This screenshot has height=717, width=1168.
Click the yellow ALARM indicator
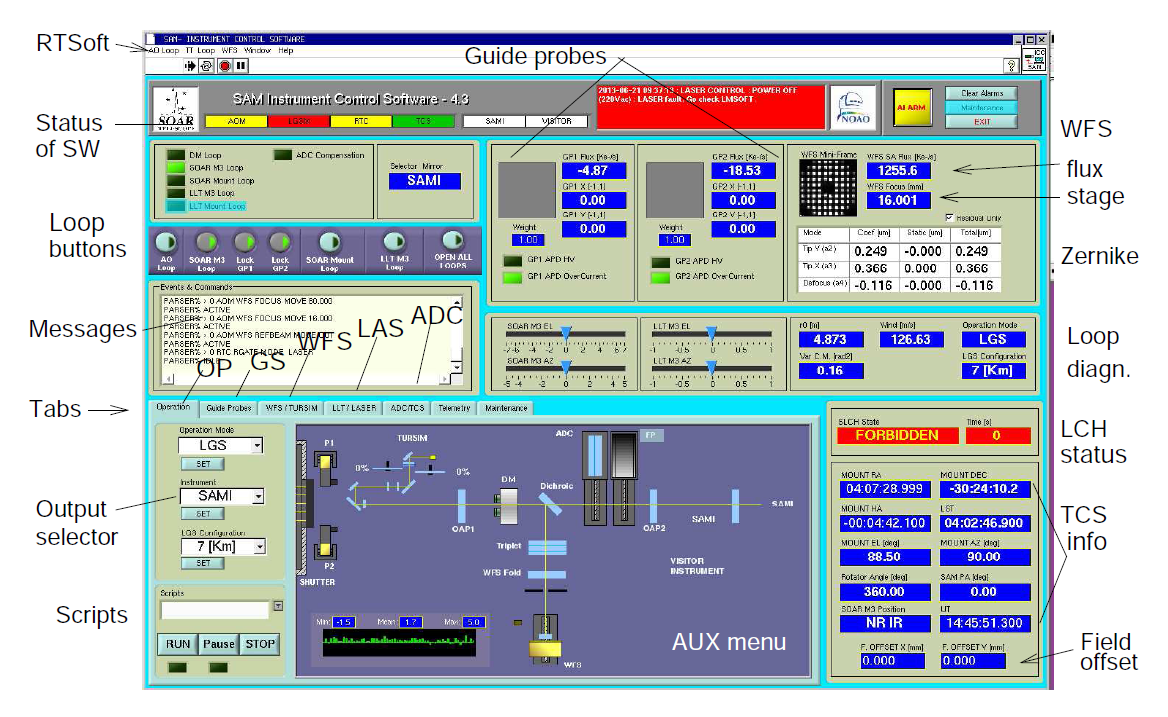point(910,108)
